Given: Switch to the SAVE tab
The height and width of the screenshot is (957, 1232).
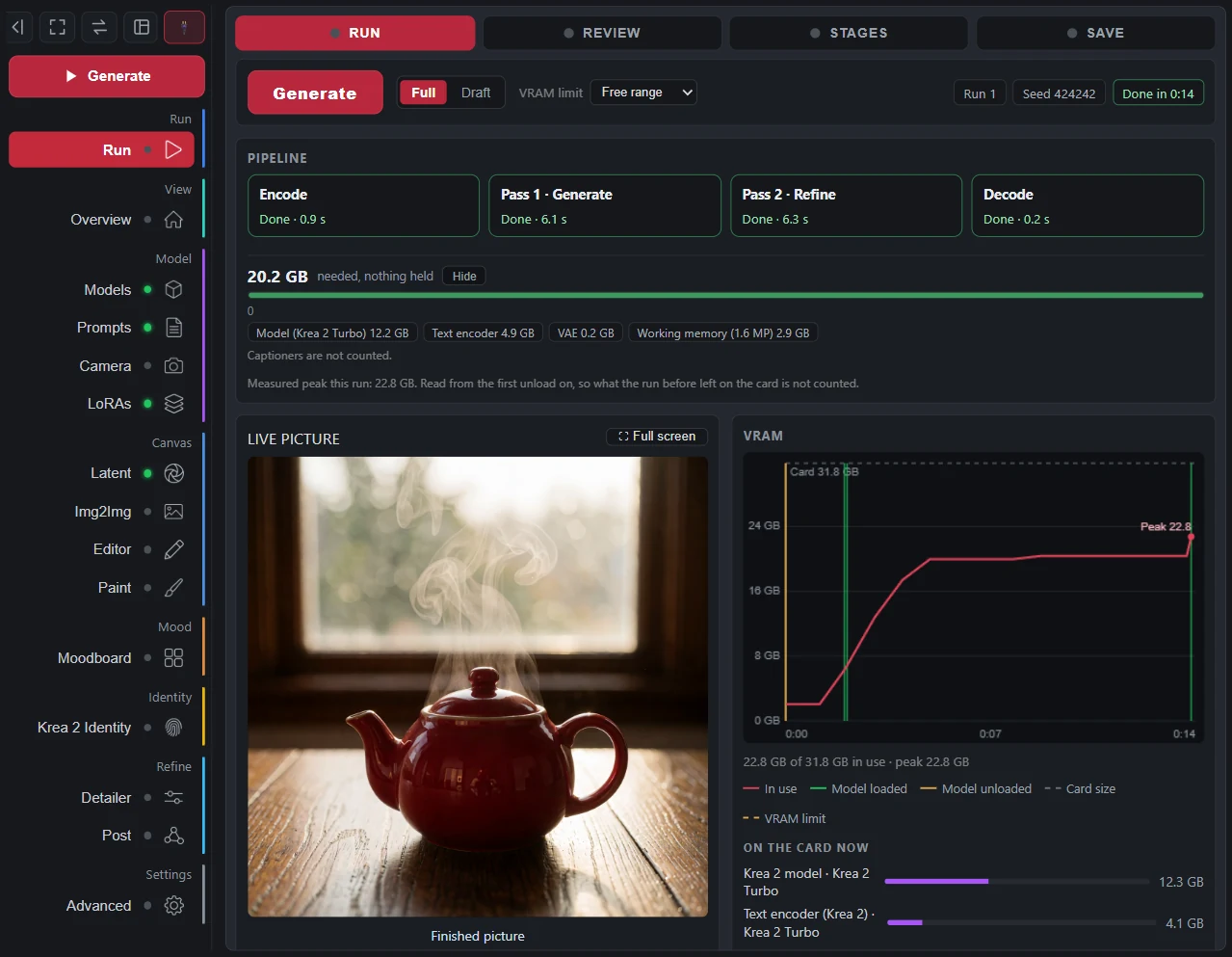Looking at the screenshot, I should coord(1095,33).
